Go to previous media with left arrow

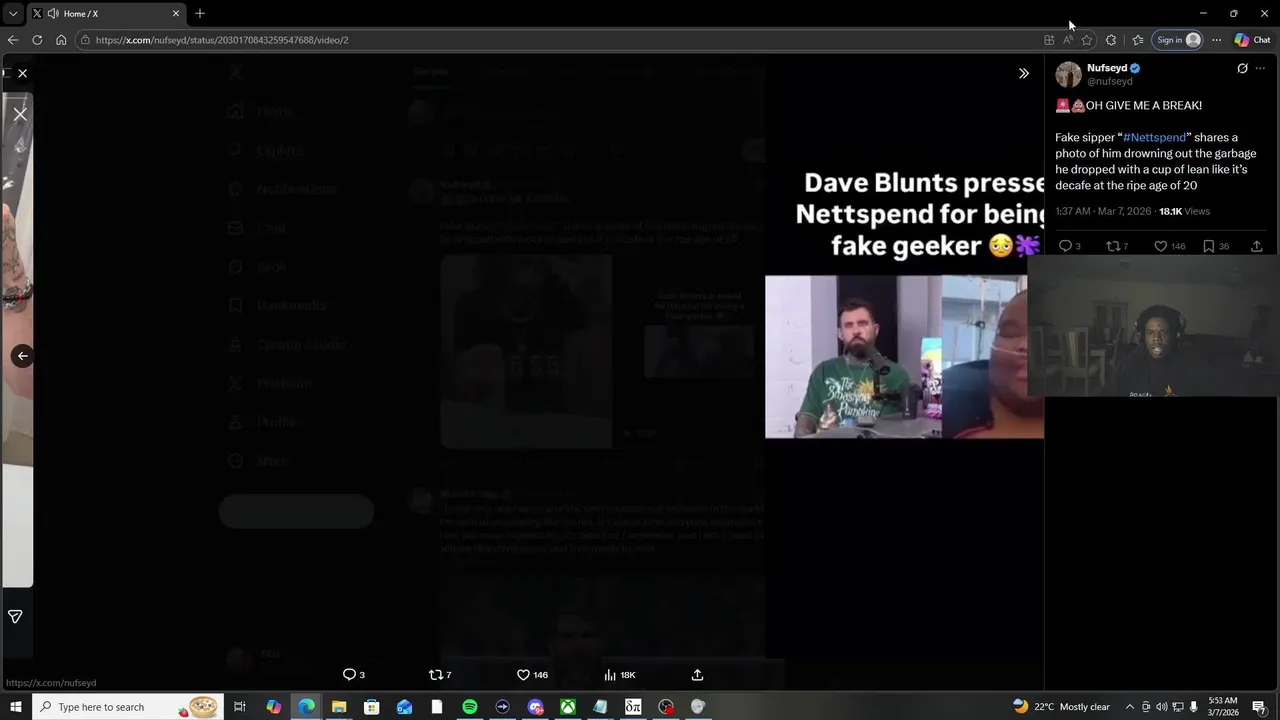(22, 356)
